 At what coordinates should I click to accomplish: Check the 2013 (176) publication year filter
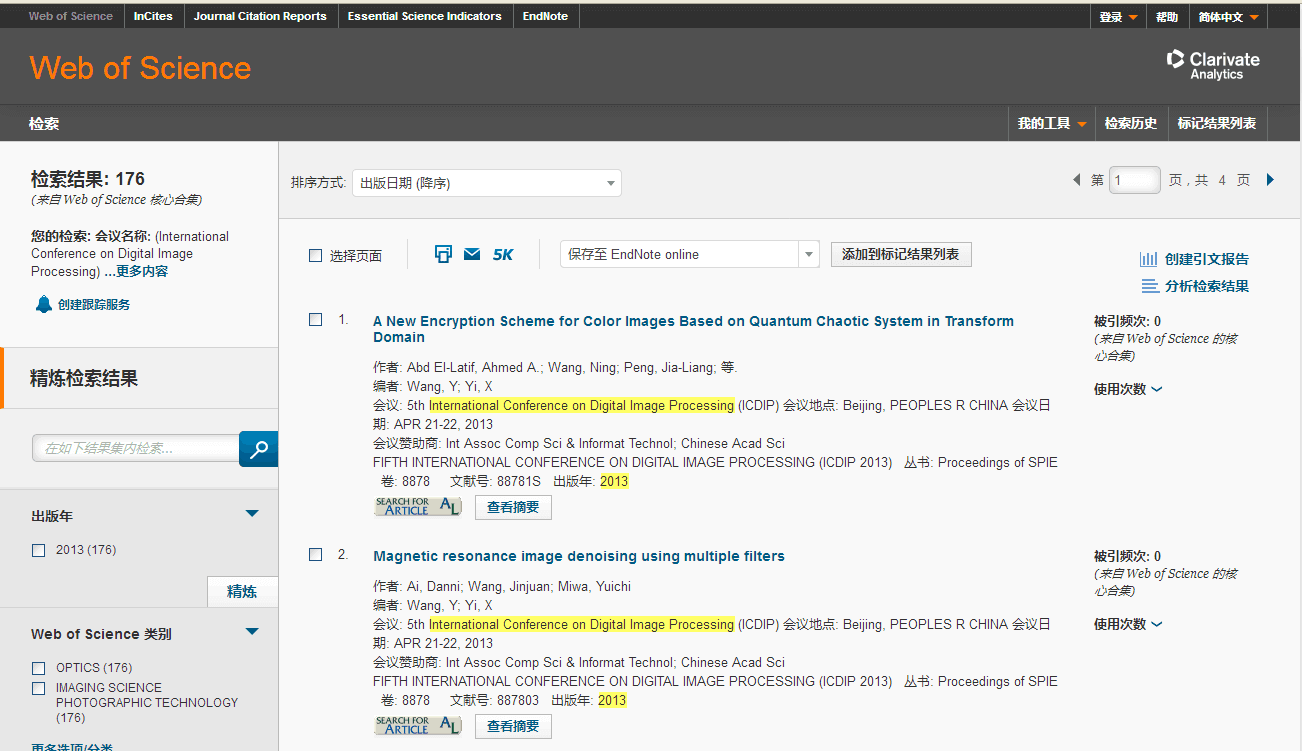pyautogui.click(x=39, y=550)
